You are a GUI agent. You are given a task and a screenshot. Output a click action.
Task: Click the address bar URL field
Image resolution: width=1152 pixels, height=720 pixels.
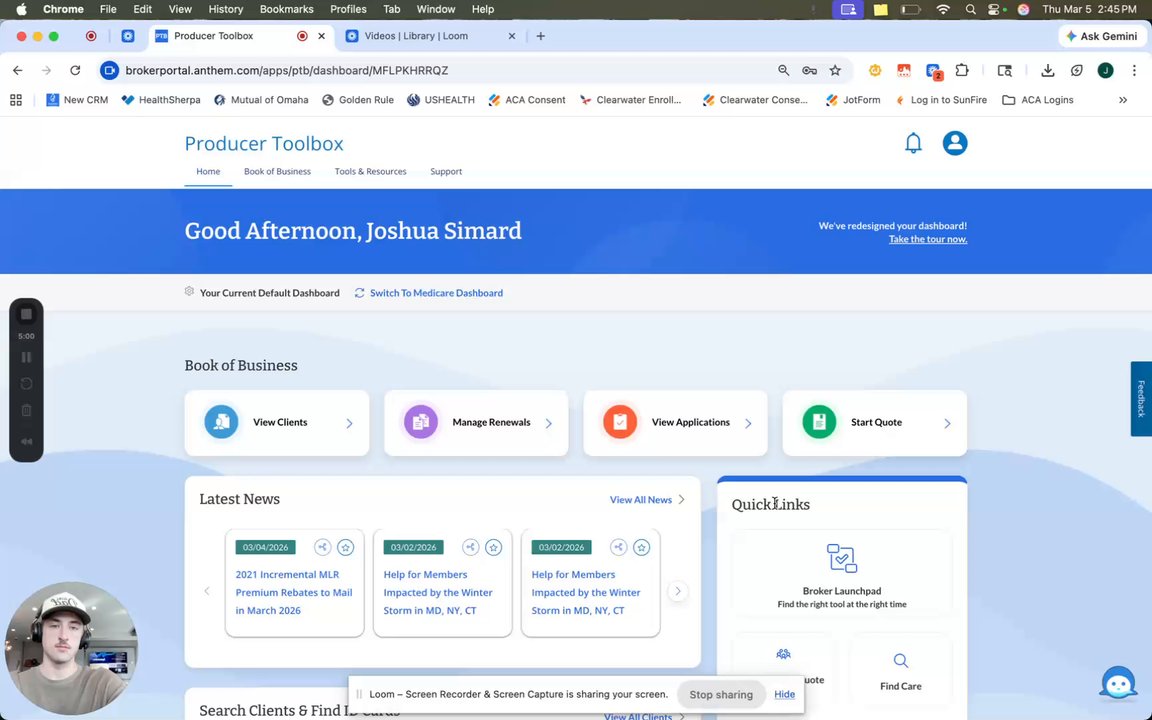coord(441,71)
